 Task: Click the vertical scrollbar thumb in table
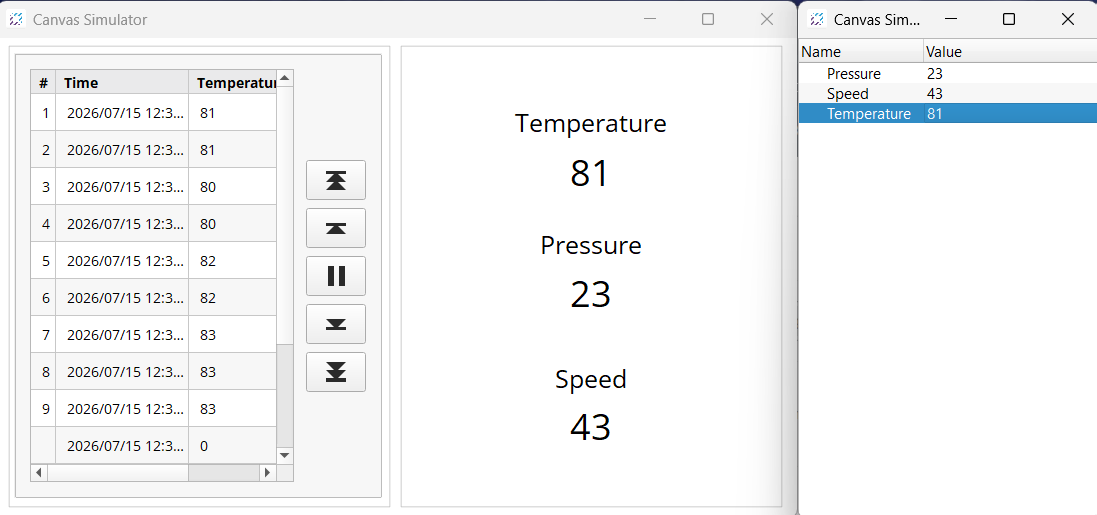(285, 396)
